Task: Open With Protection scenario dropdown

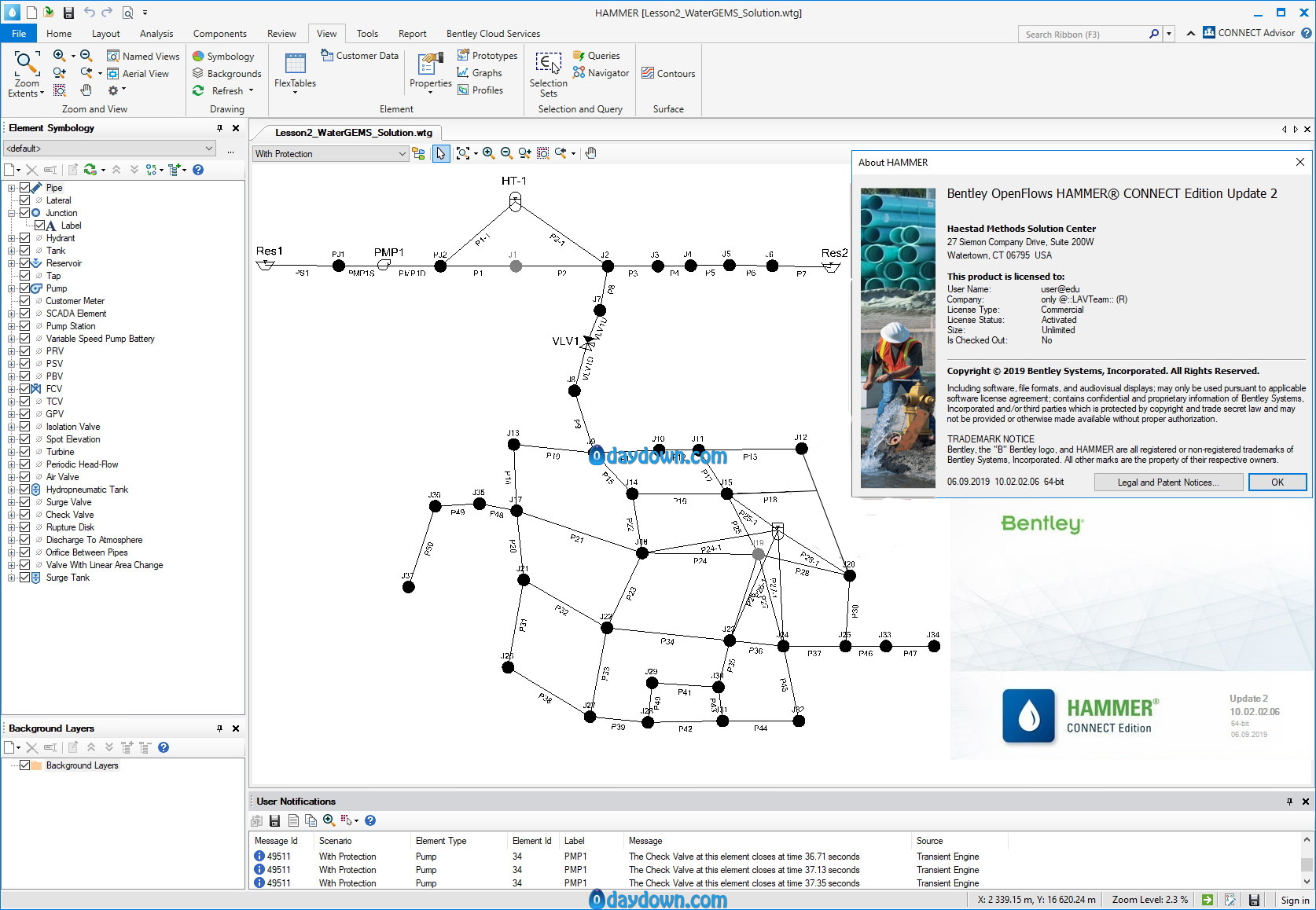Action: tap(330, 154)
